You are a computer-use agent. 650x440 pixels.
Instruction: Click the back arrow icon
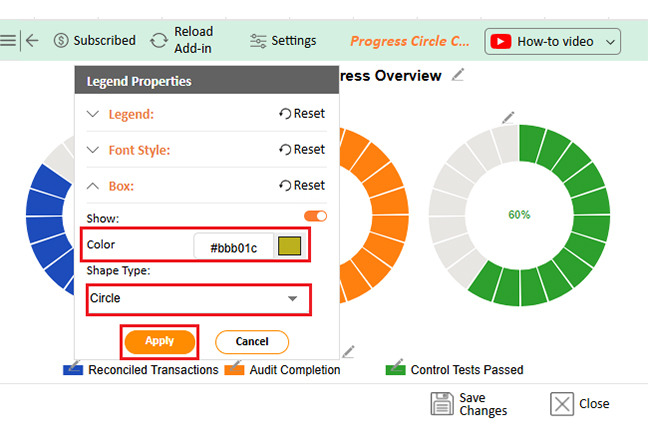[32, 41]
